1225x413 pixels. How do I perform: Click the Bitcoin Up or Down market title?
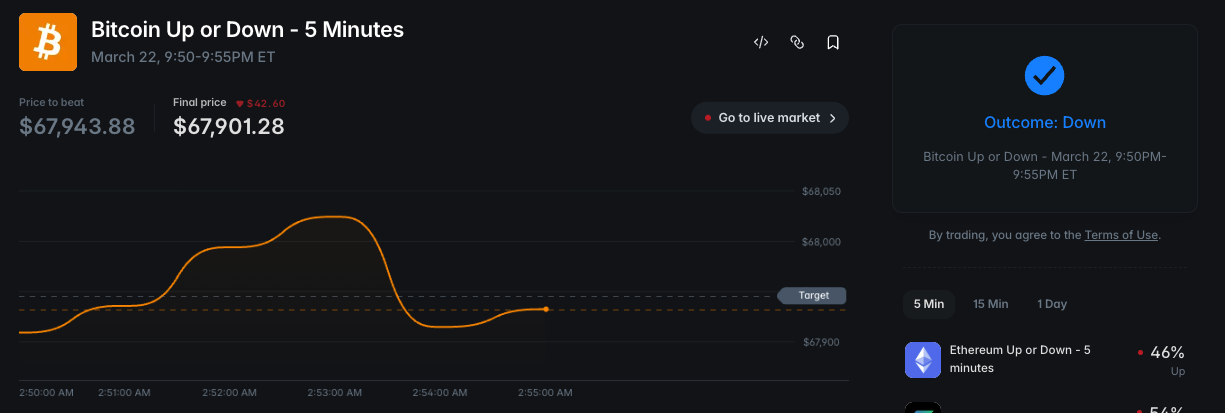247,30
